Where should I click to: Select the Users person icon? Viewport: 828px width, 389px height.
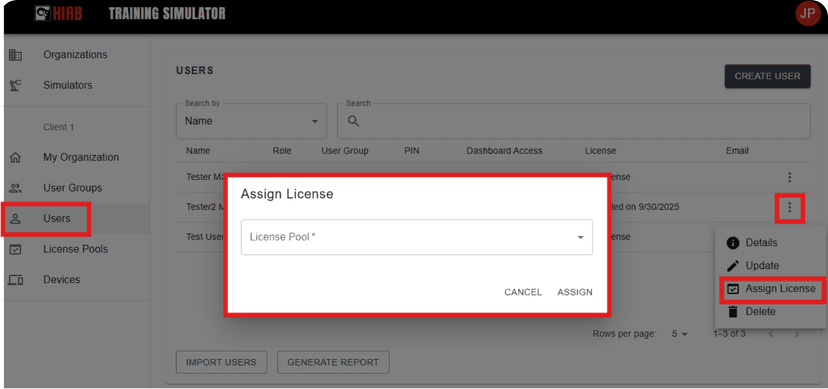pos(15,219)
